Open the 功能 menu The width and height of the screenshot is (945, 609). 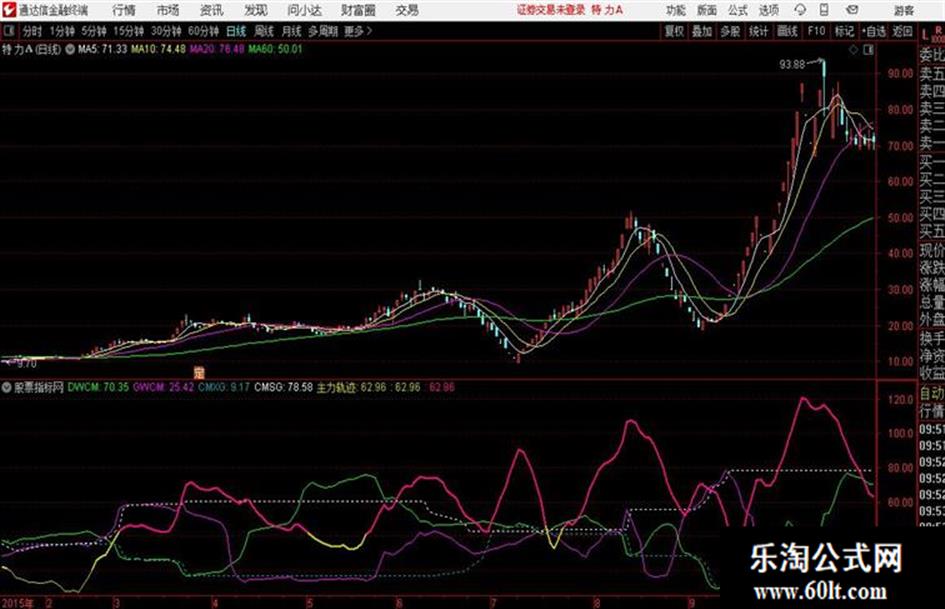676,10
